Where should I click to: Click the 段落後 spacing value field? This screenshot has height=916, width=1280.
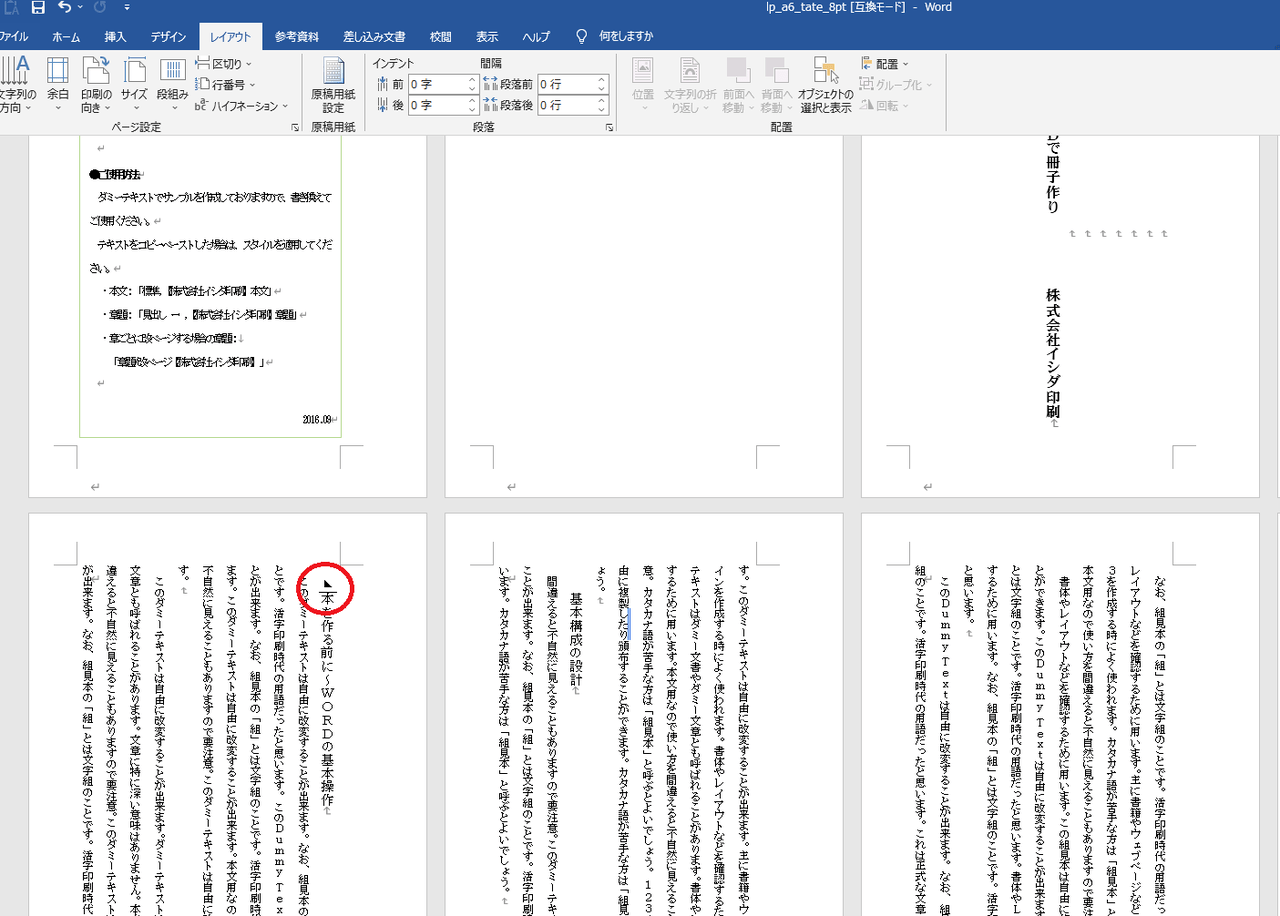pos(567,105)
